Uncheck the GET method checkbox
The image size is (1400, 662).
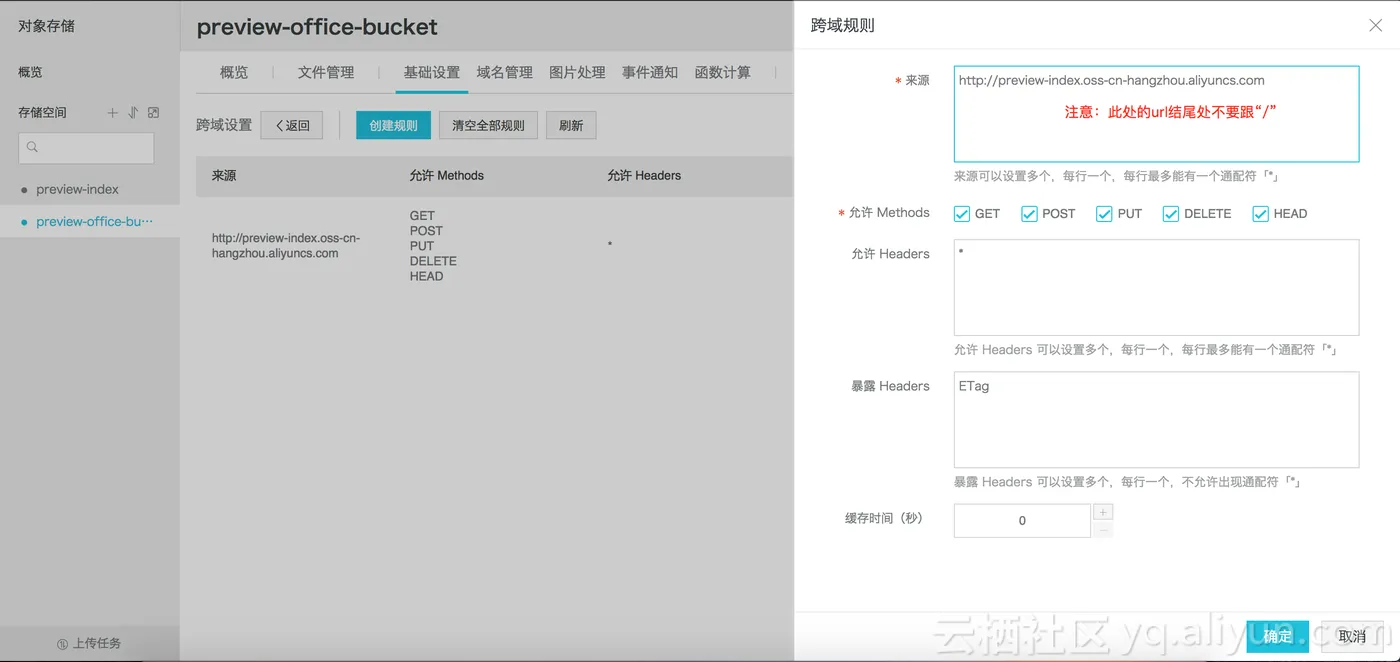point(962,214)
